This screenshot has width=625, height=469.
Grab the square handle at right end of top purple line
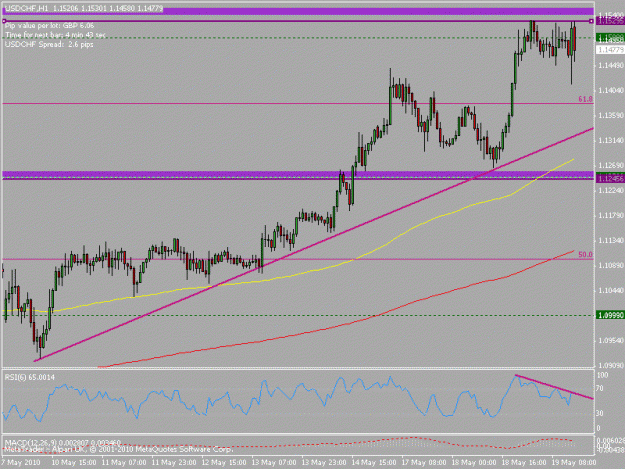coord(591,21)
